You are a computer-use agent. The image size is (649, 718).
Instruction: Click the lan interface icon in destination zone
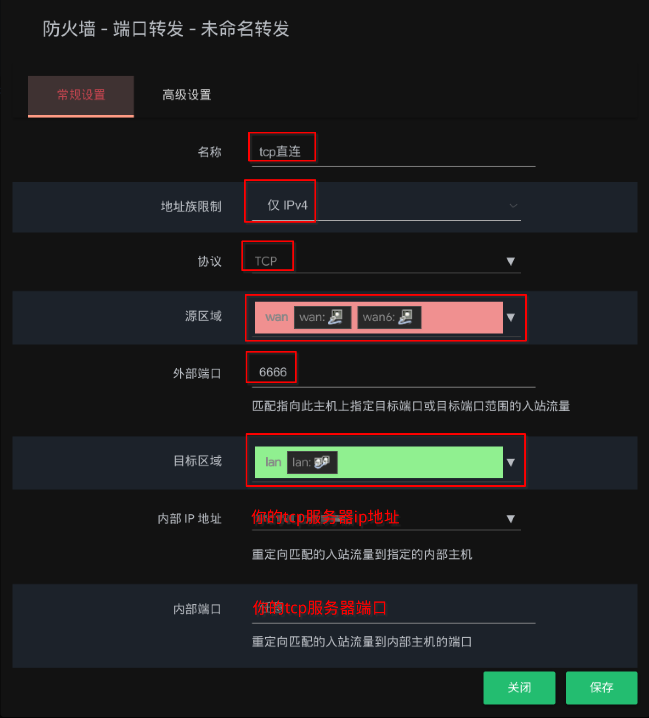click(x=322, y=462)
